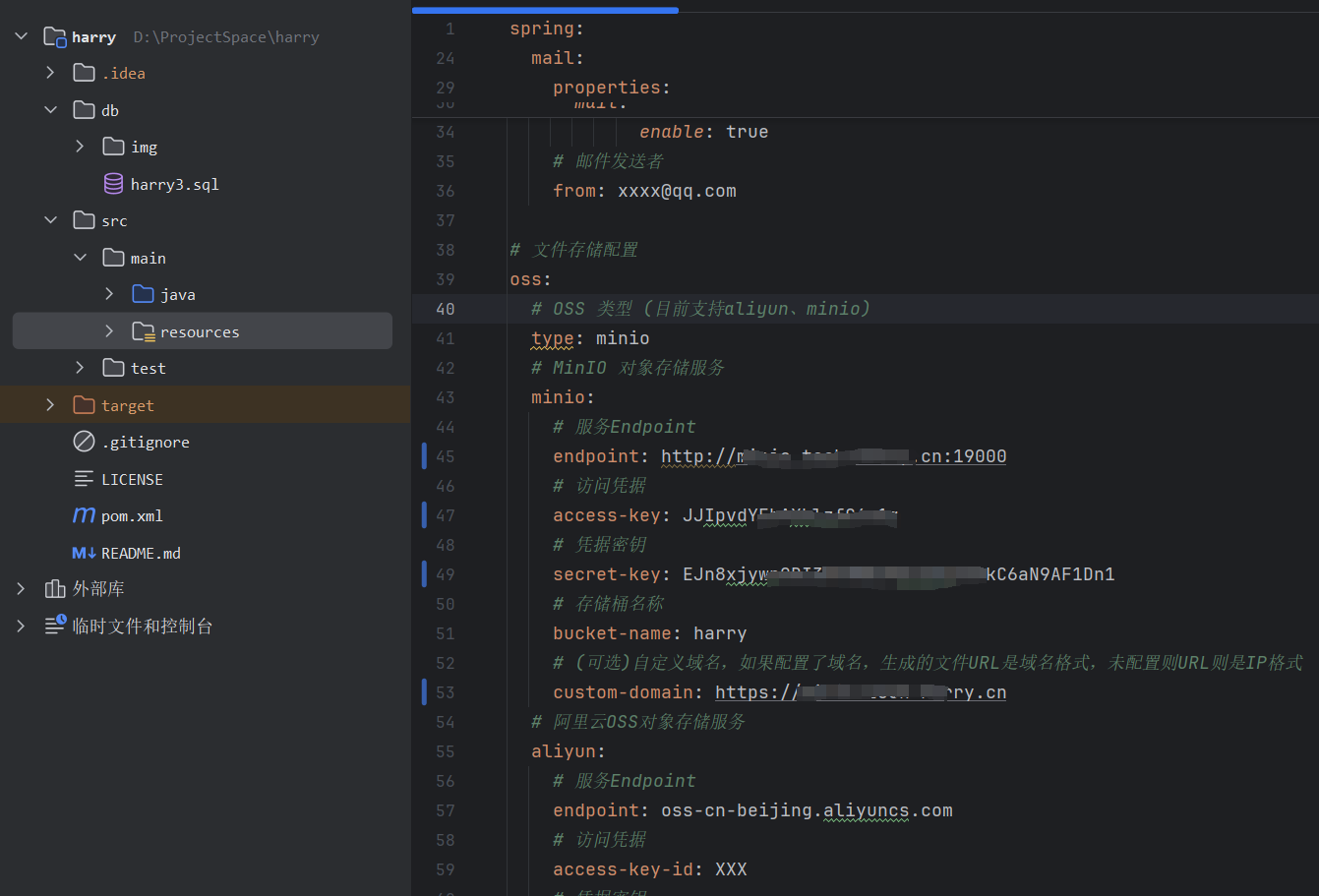The image size is (1319, 896).
Task: Click the change marker beside line 47
Action: (x=424, y=515)
